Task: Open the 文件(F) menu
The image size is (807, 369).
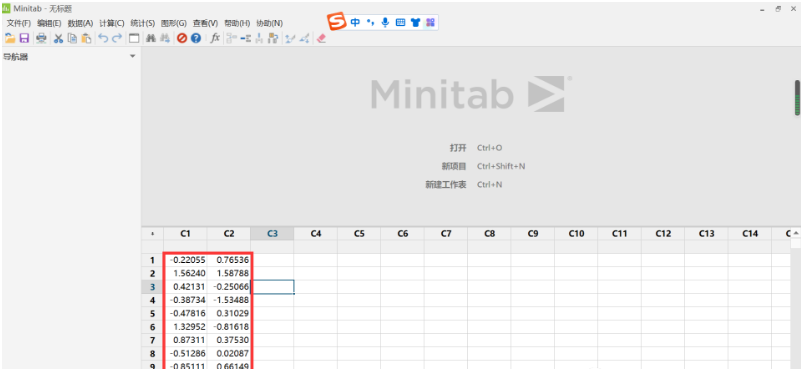Action: tap(19, 23)
